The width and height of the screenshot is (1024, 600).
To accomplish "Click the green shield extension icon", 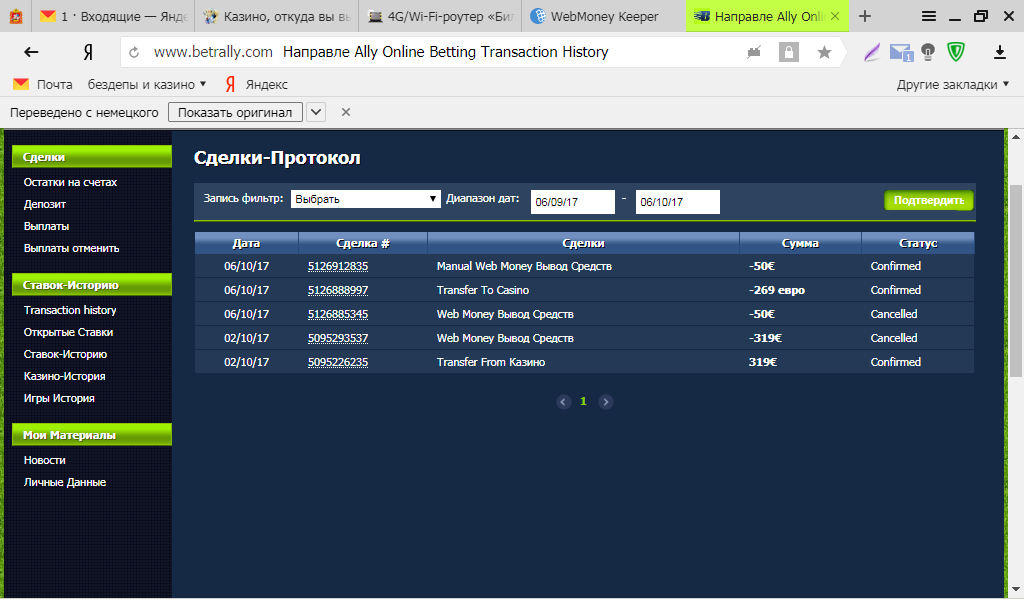I will click(x=956, y=52).
